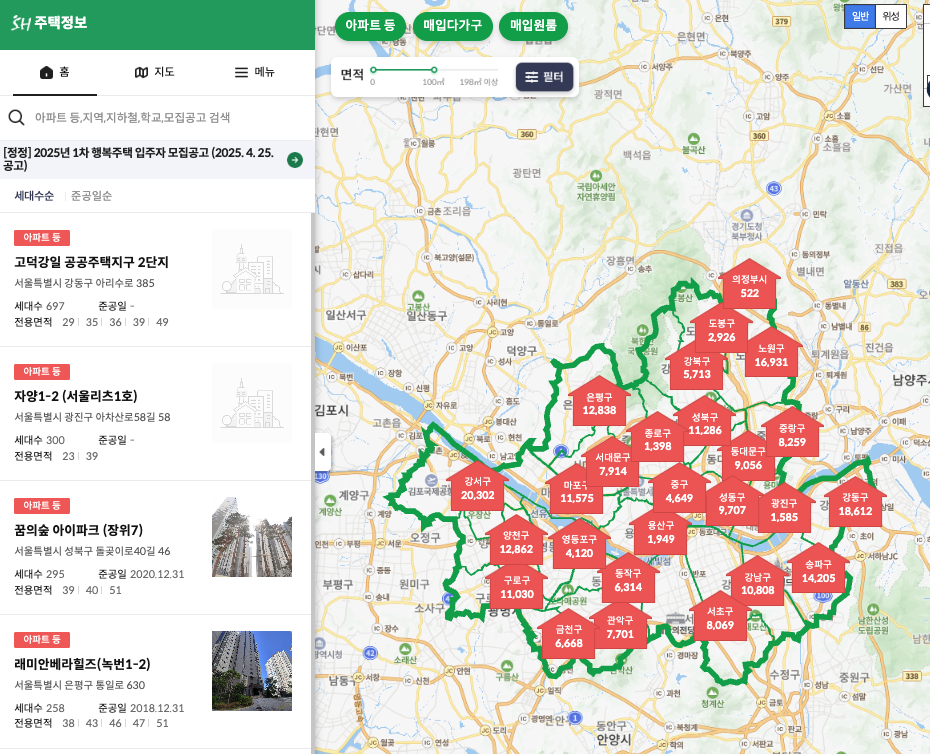Click the 의정부시 522 house marker
The image size is (930, 754).
click(x=750, y=285)
